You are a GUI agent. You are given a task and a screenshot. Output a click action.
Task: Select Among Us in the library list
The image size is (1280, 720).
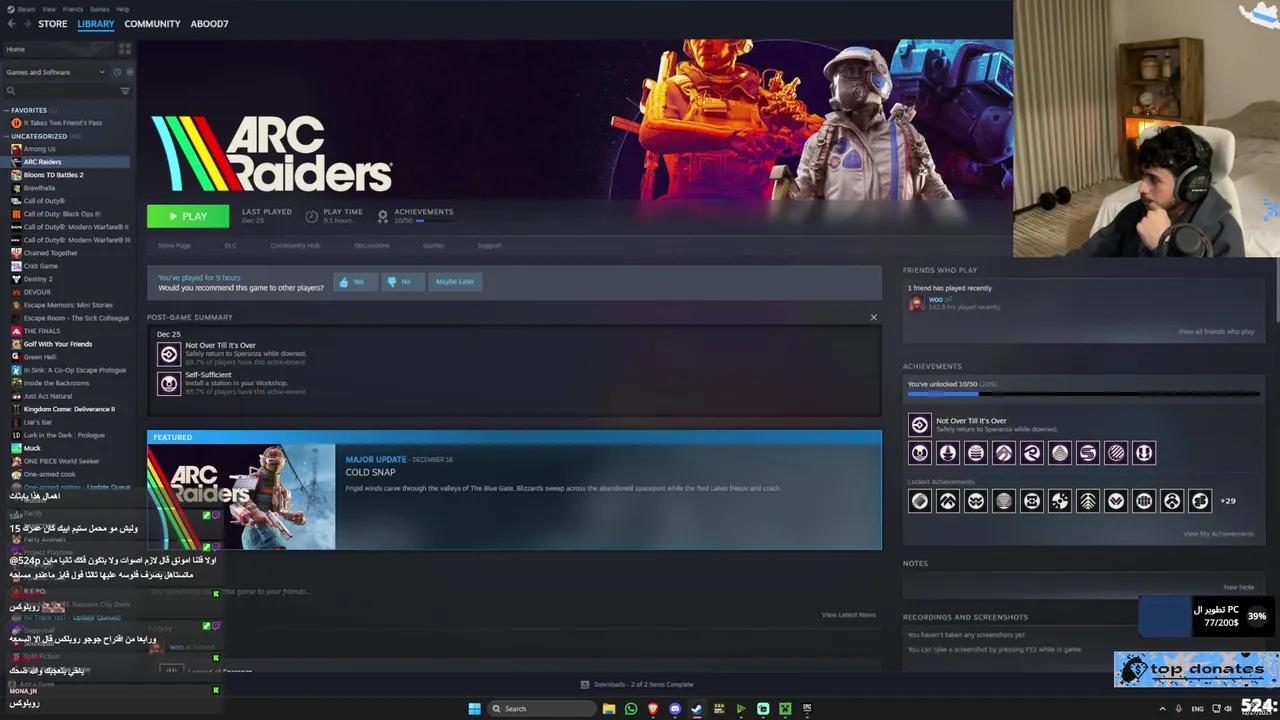pyautogui.click(x=39, y=149)
